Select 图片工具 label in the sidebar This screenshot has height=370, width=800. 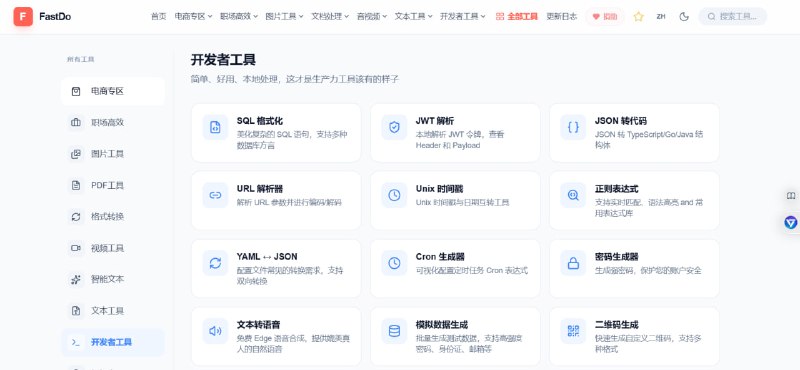[108, 154]
